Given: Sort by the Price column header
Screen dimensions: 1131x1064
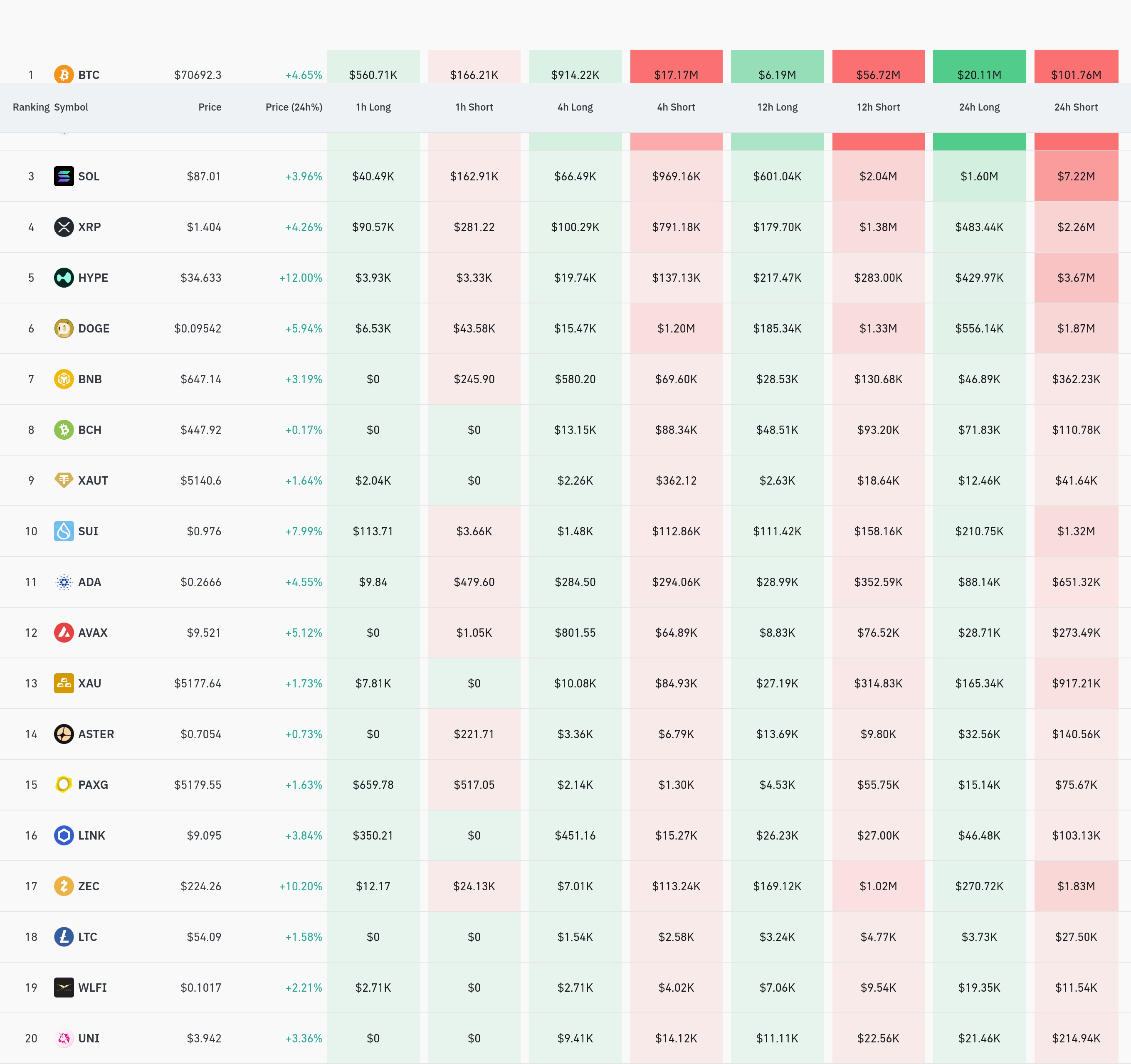Looking at the screenshot, I should pos(210,107).
